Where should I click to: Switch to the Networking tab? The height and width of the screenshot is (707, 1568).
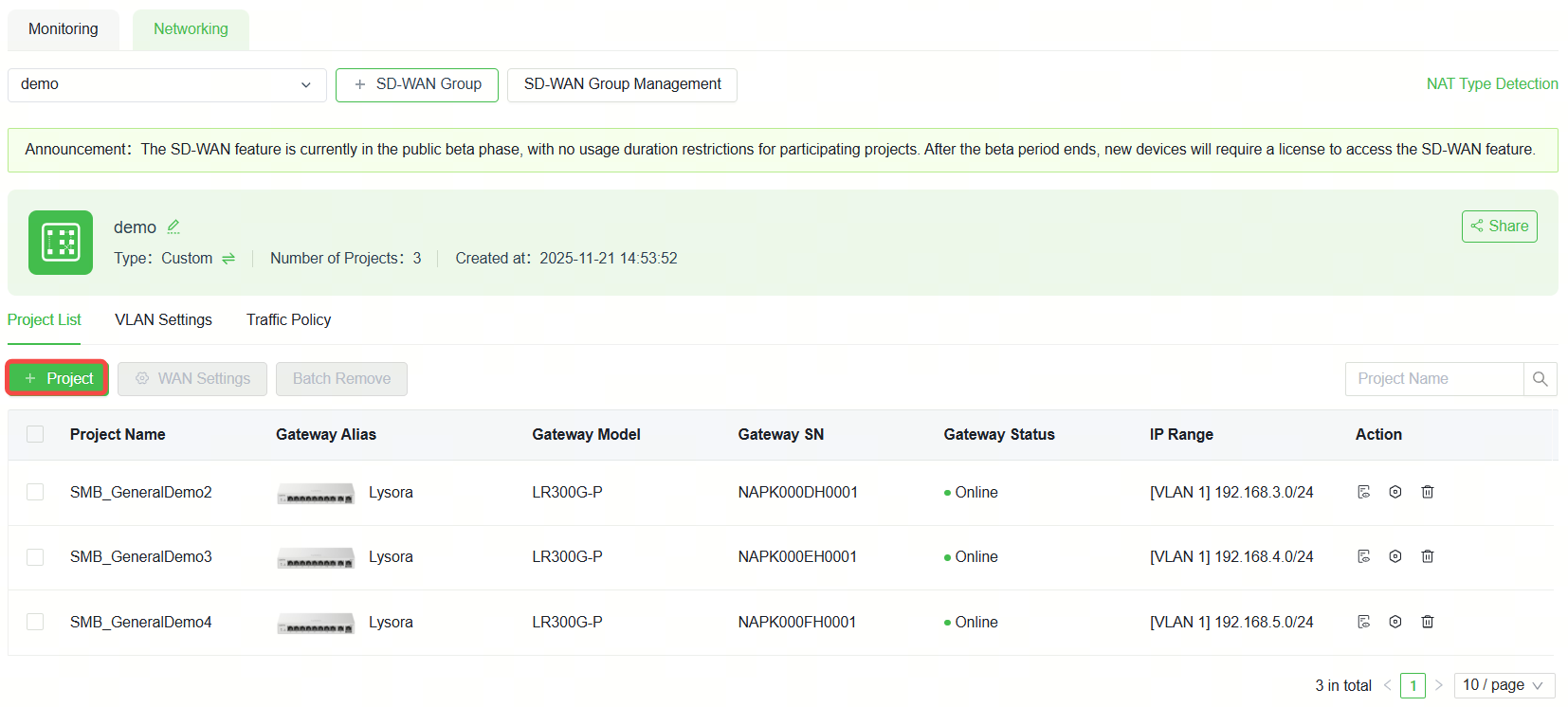point(191,29)
